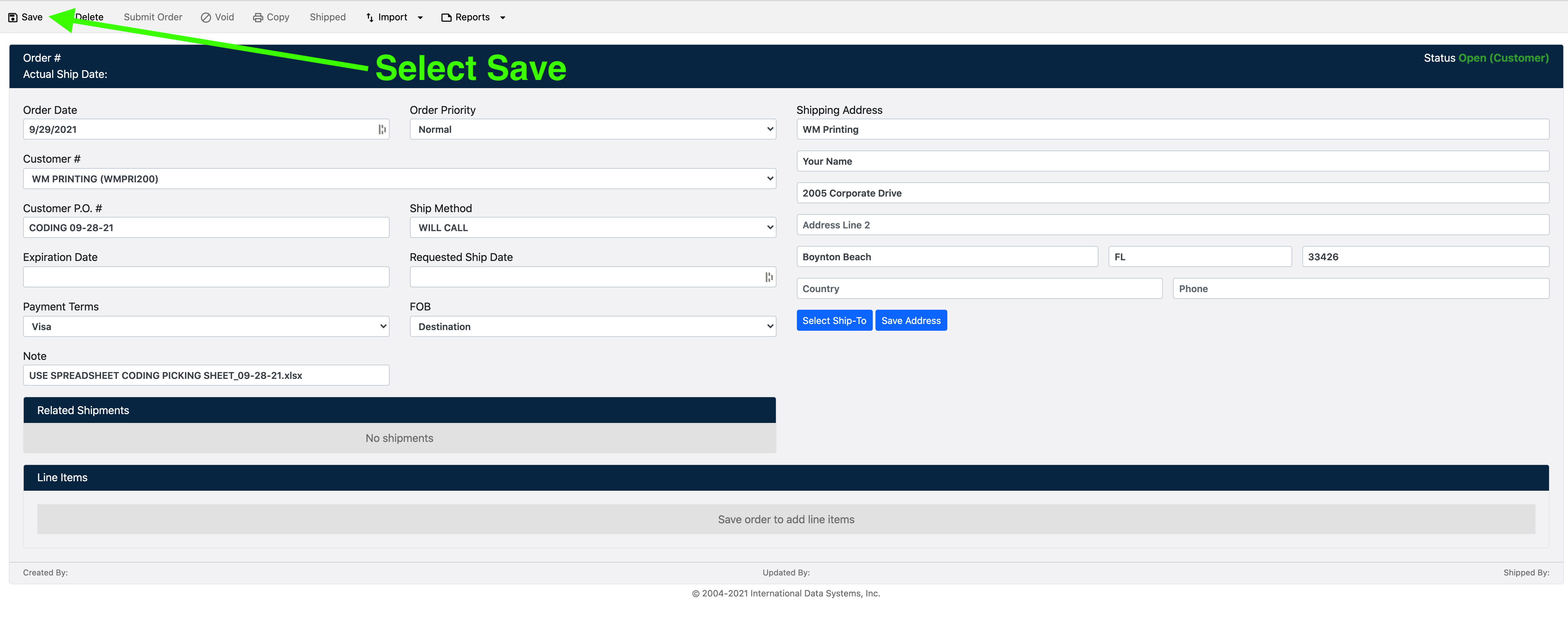Open the Customer # dropdown
Image resolution: width=1568 pixels, height=631 pixels.
pyautogui.click(x=399, y=179)
